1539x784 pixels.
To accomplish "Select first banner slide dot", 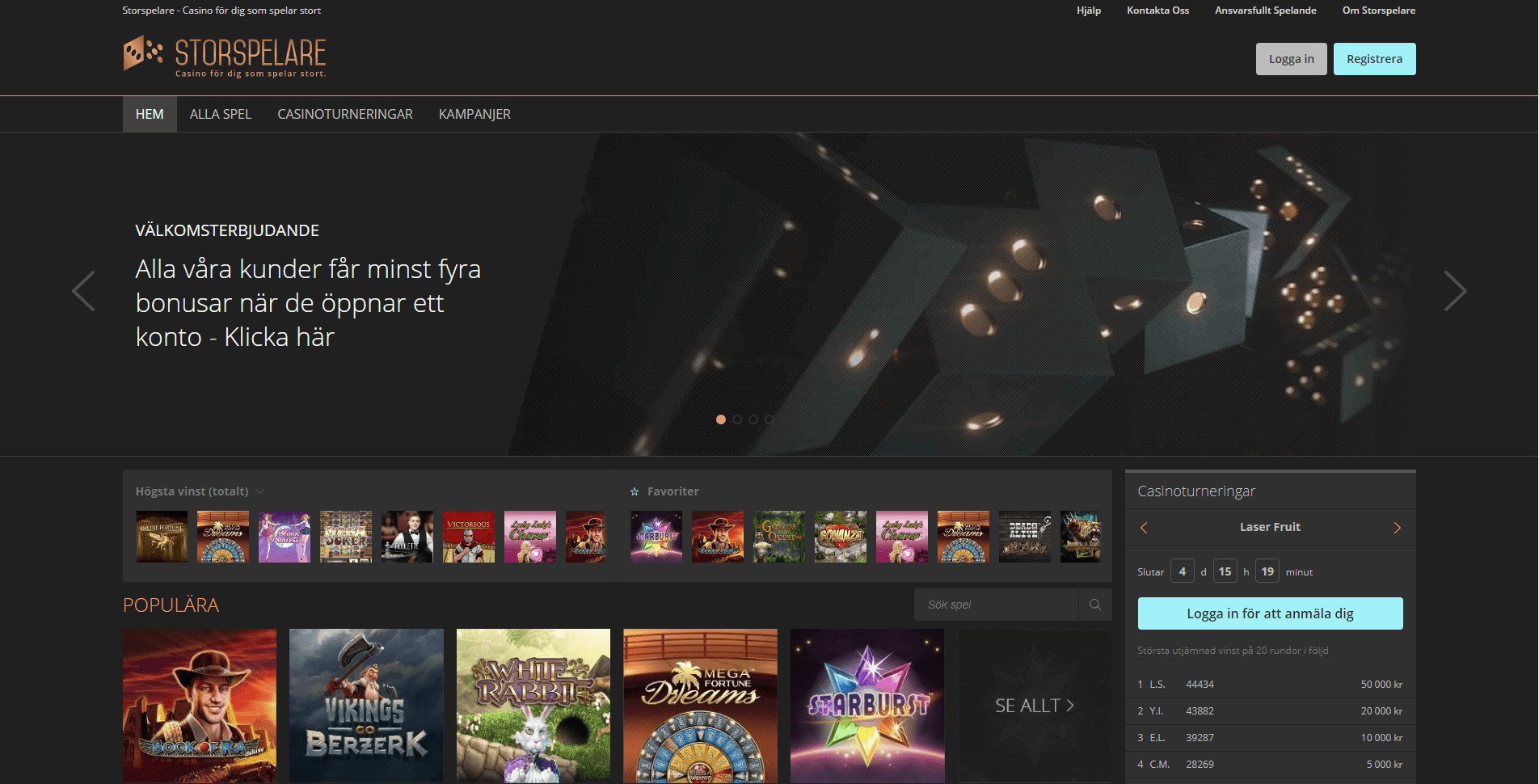I will click(721, 419).
